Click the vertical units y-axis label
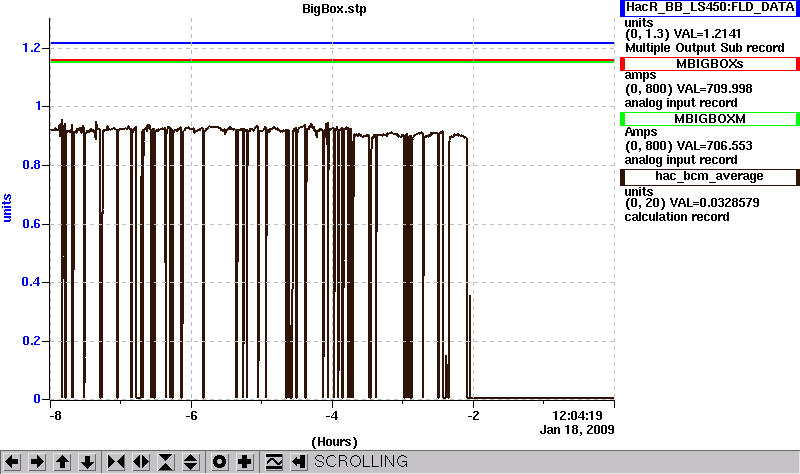The image size is (800, 474). point(7,208)
